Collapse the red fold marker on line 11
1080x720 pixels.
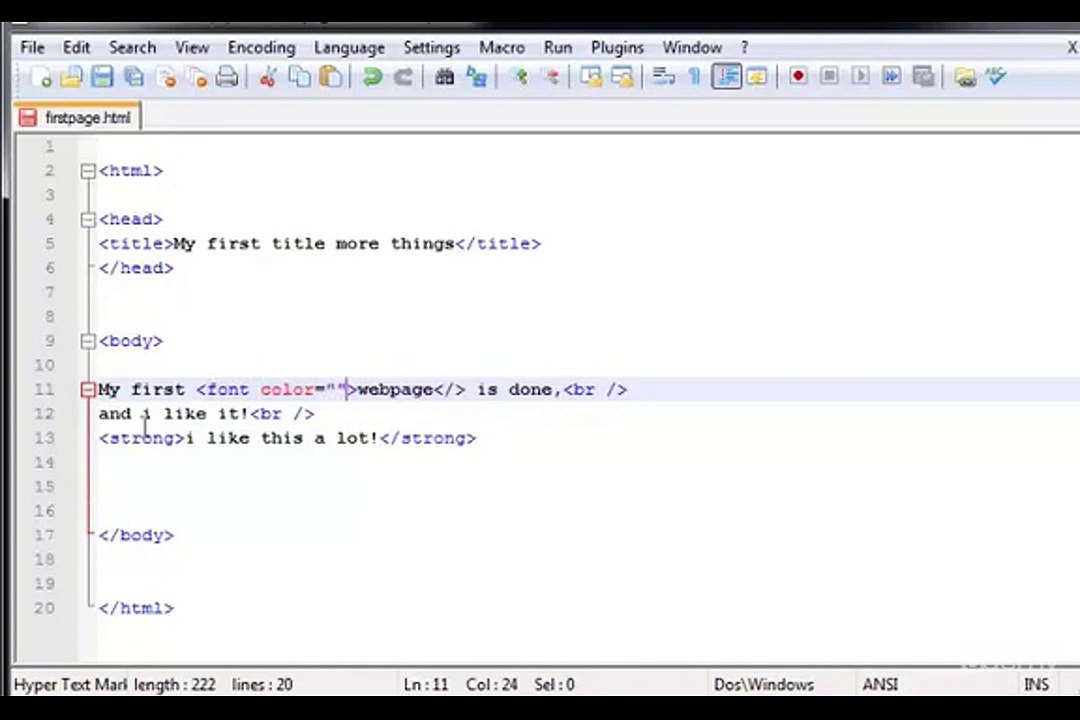(88, 390)
